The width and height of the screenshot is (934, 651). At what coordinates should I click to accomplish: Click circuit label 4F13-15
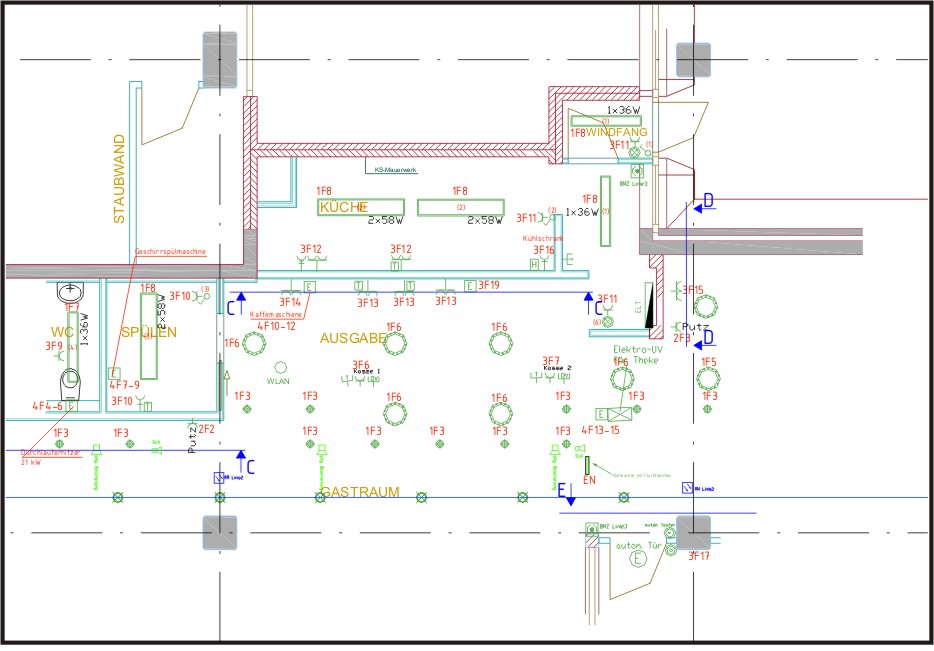point(600,429)
